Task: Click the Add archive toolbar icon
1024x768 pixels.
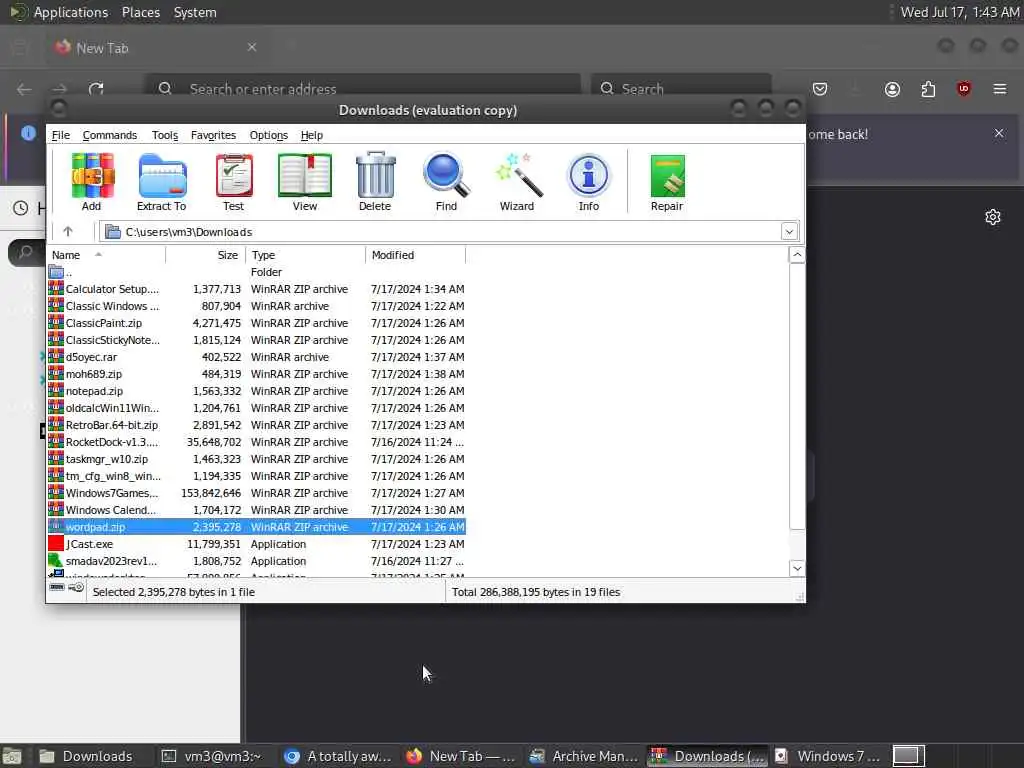Action: [92, 181]
